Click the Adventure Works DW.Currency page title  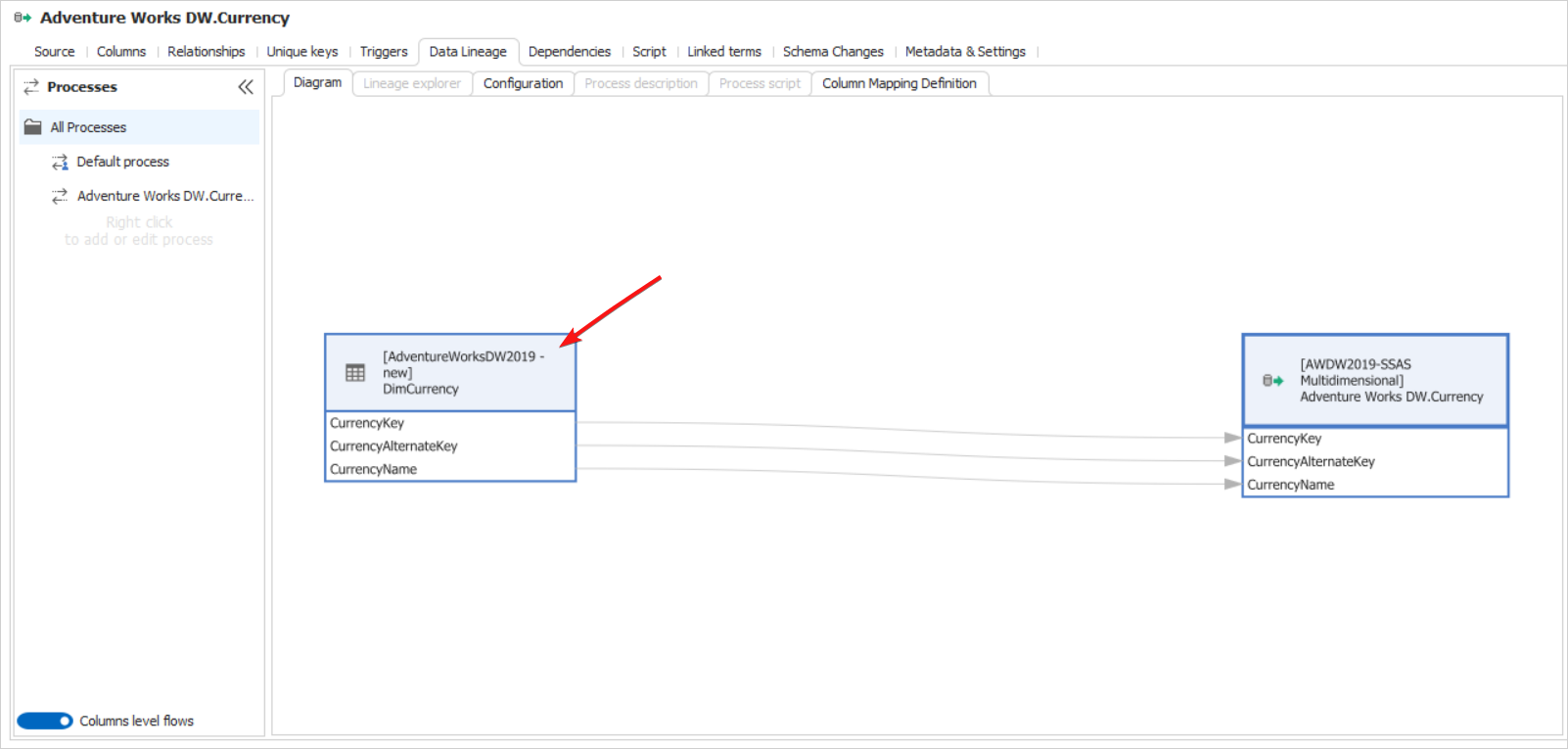[x=164, y=18]
